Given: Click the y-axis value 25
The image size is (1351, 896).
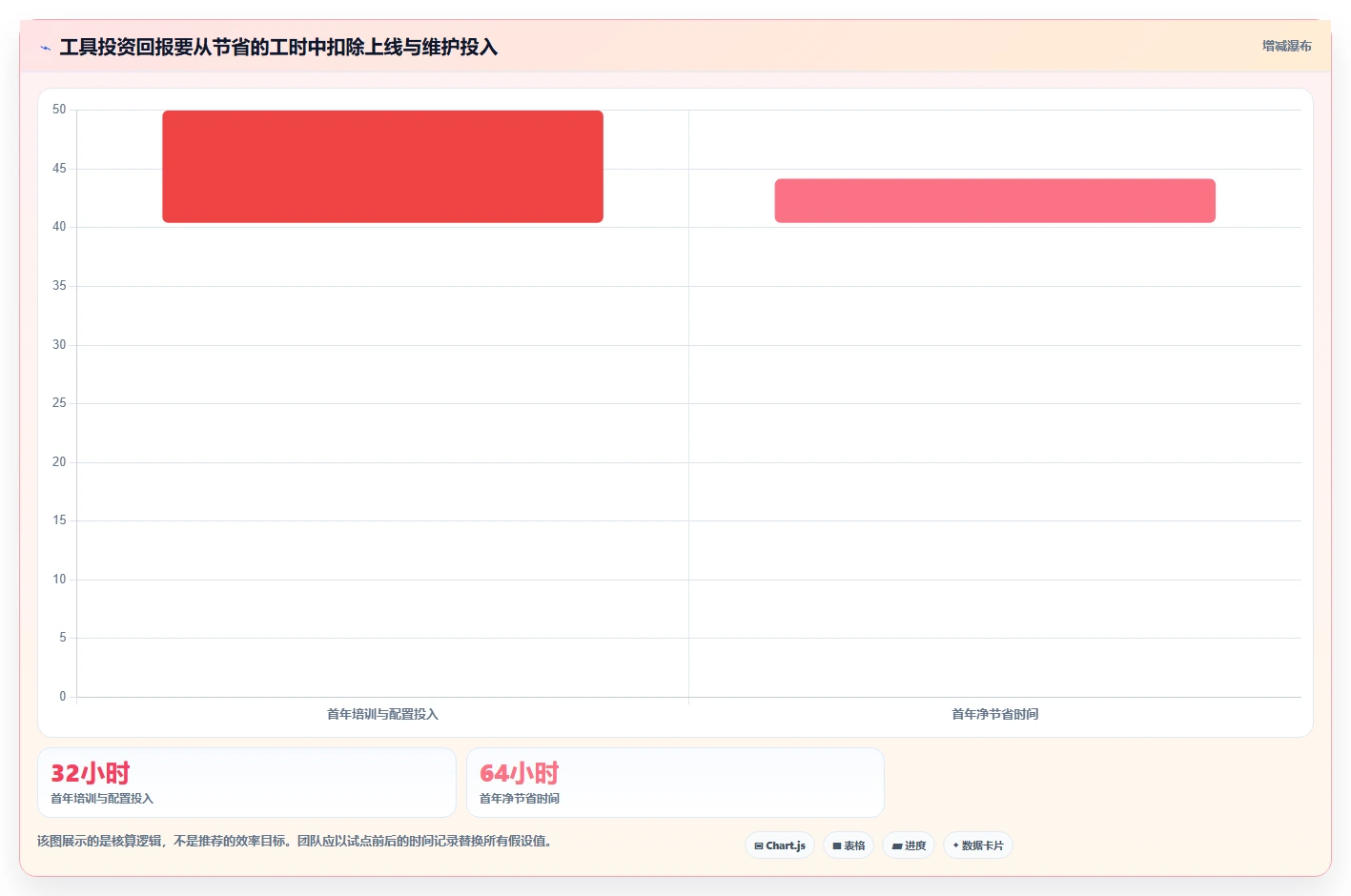Looking at the screenshot, I should click(59, 403).
